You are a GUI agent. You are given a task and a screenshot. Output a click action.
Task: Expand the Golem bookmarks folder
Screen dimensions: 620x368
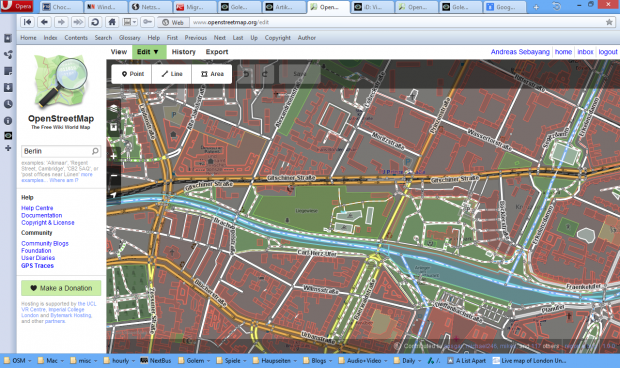tap(194, 360)
